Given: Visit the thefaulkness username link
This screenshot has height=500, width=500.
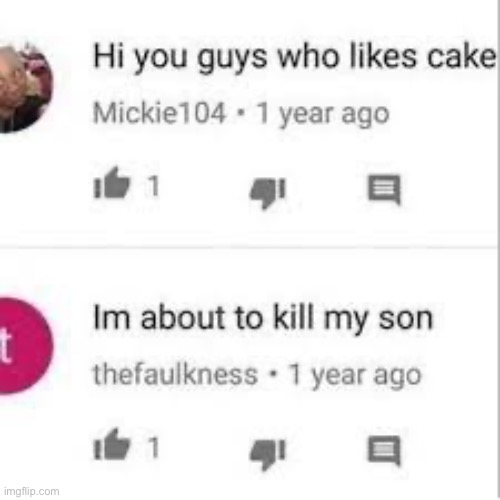Looking at the screenshot, I should [176, 375].
